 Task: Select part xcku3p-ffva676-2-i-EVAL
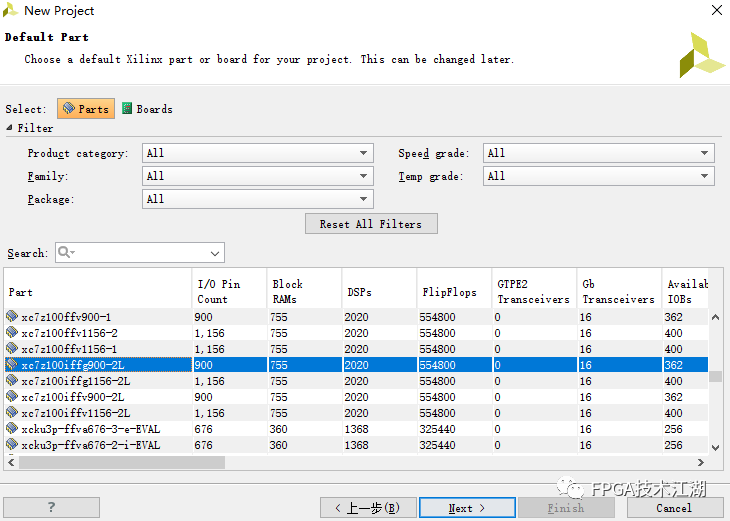pos(91,445)
